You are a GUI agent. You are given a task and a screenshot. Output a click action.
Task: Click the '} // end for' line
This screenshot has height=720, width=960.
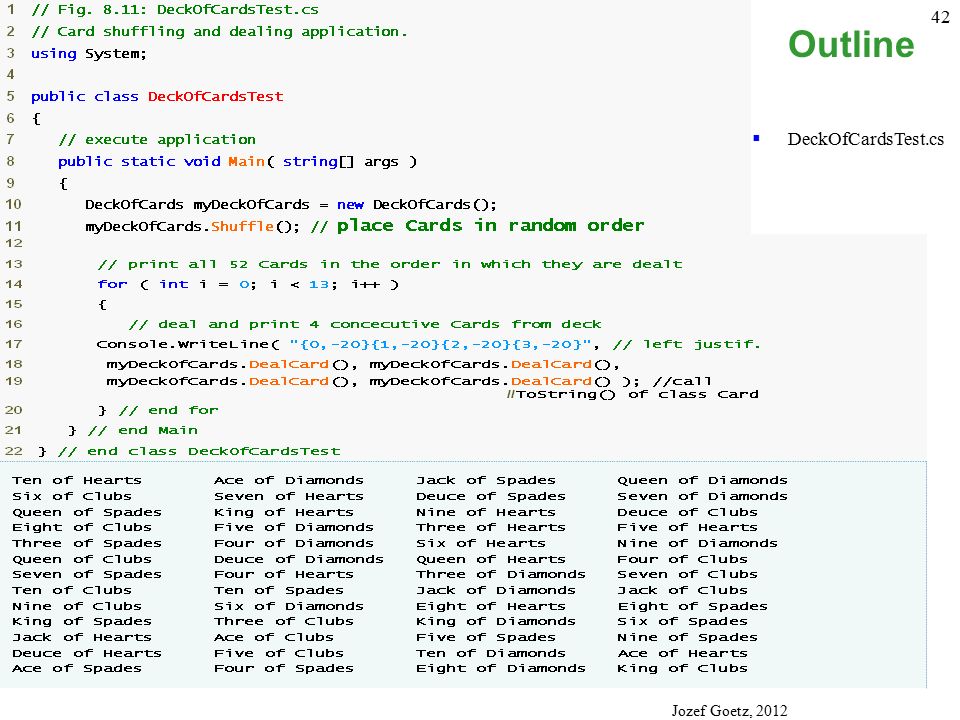tap(158, 410)
